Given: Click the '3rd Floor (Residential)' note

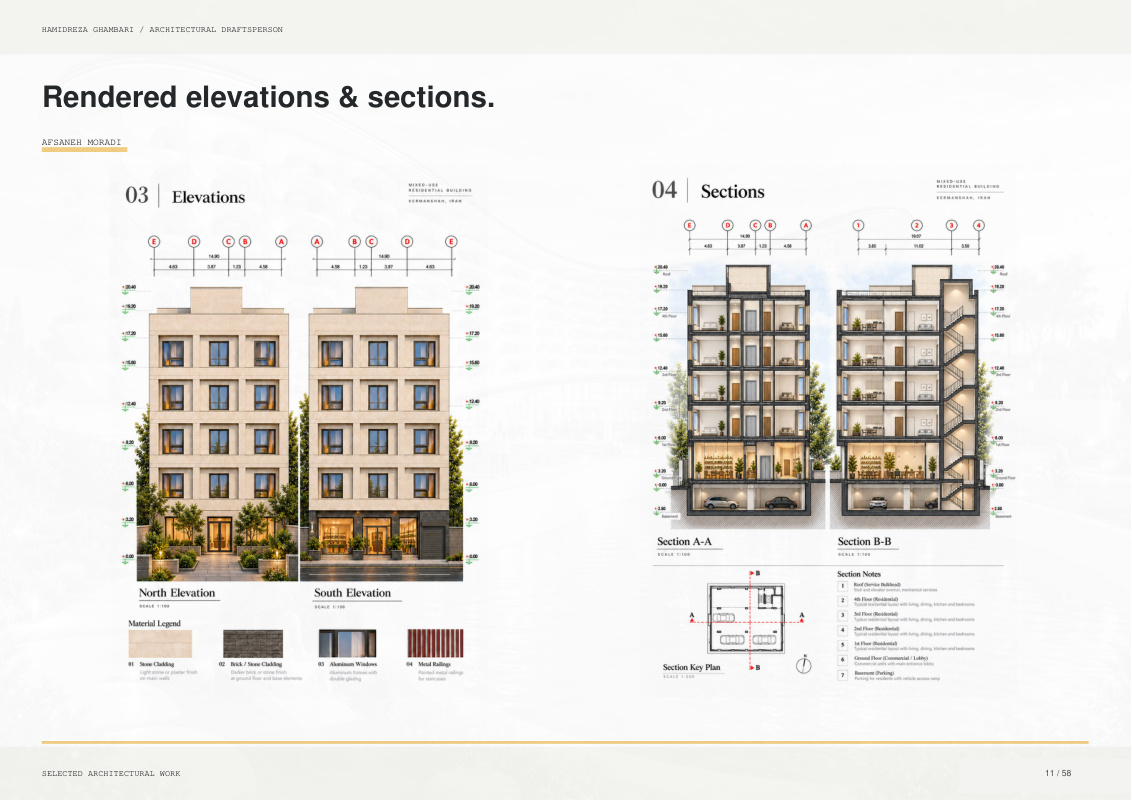Looking at the screenshot, I should [x=876, y=614].
